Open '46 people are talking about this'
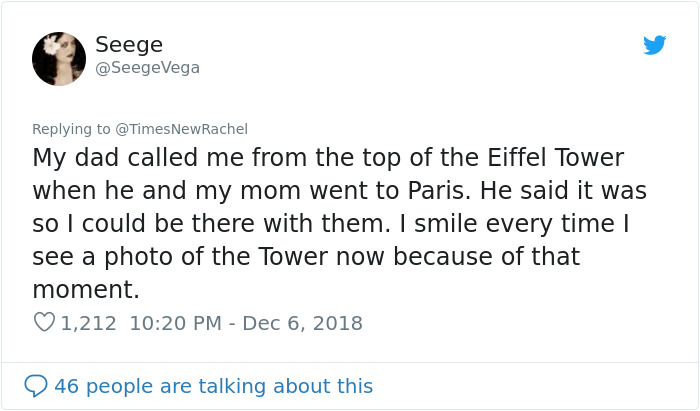Screen dimensions: 700x411 click(x=213, y=385)
